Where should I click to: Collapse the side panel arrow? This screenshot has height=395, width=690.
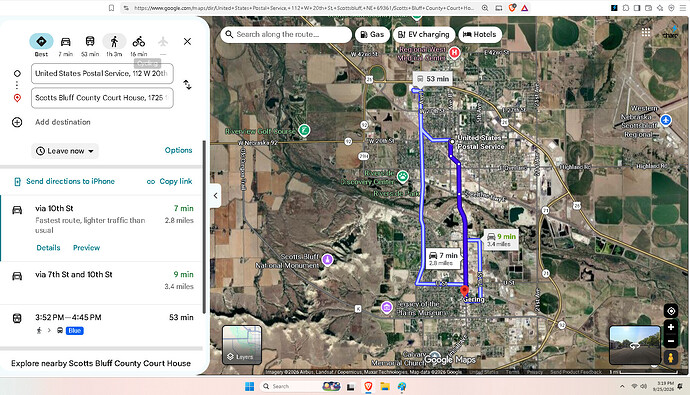click(215, 195)
